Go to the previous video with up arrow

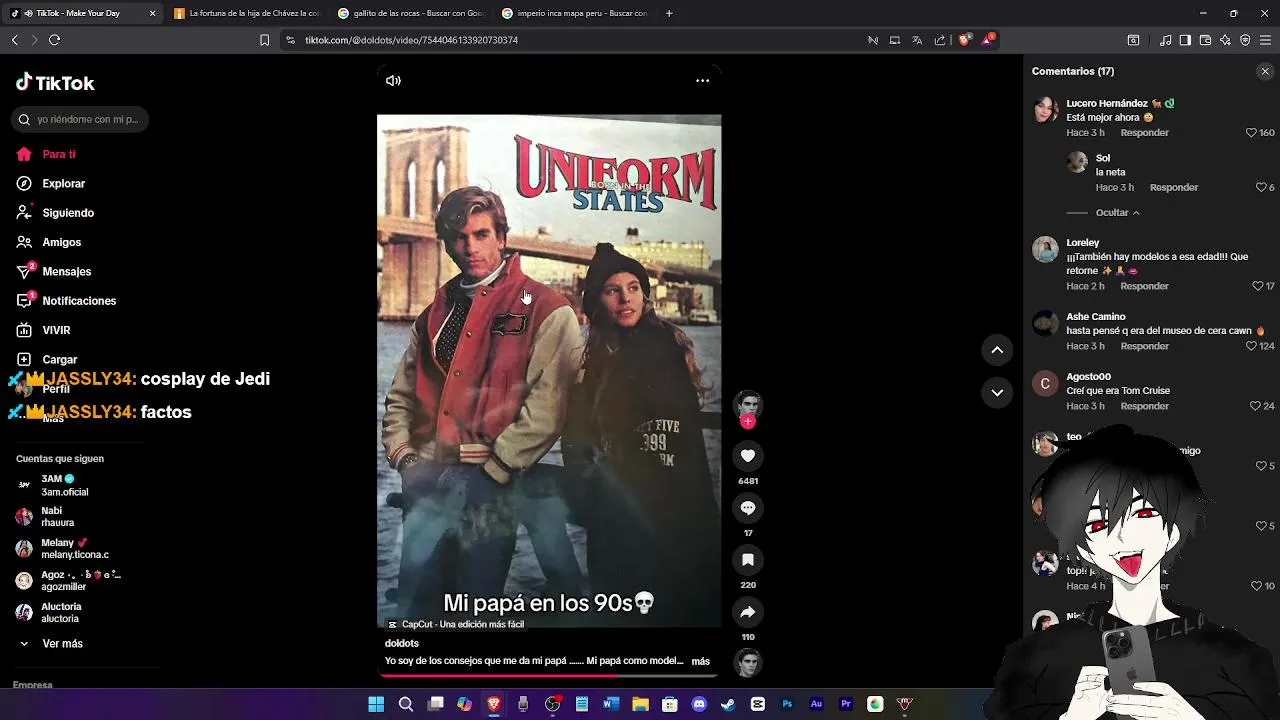click(997, 350)
